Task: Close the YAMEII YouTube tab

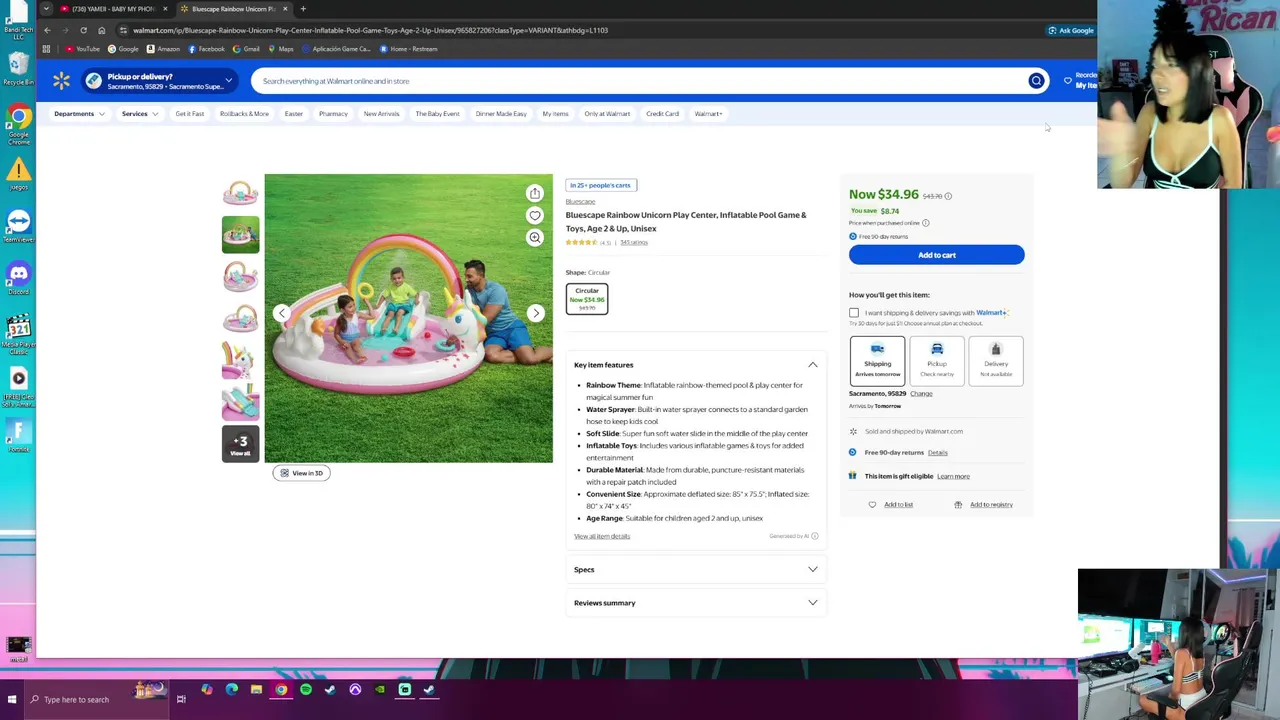Action: 165,9
